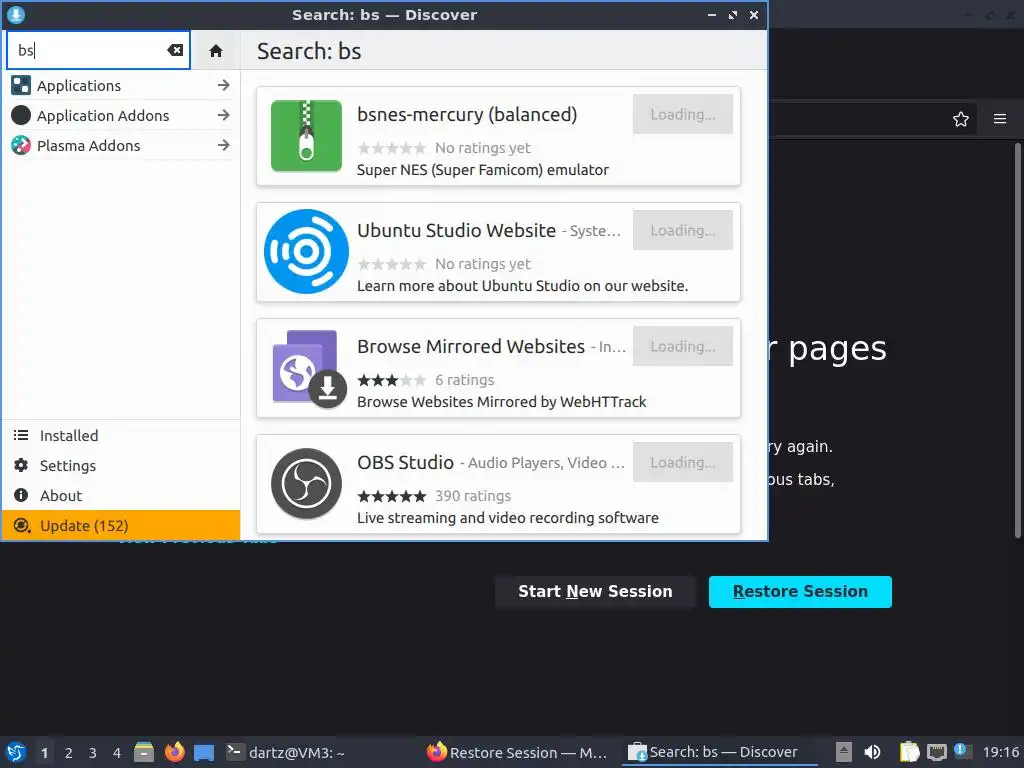1024x768 pixels.
Task: Click the About info icon
Action: tap(21, 495)
